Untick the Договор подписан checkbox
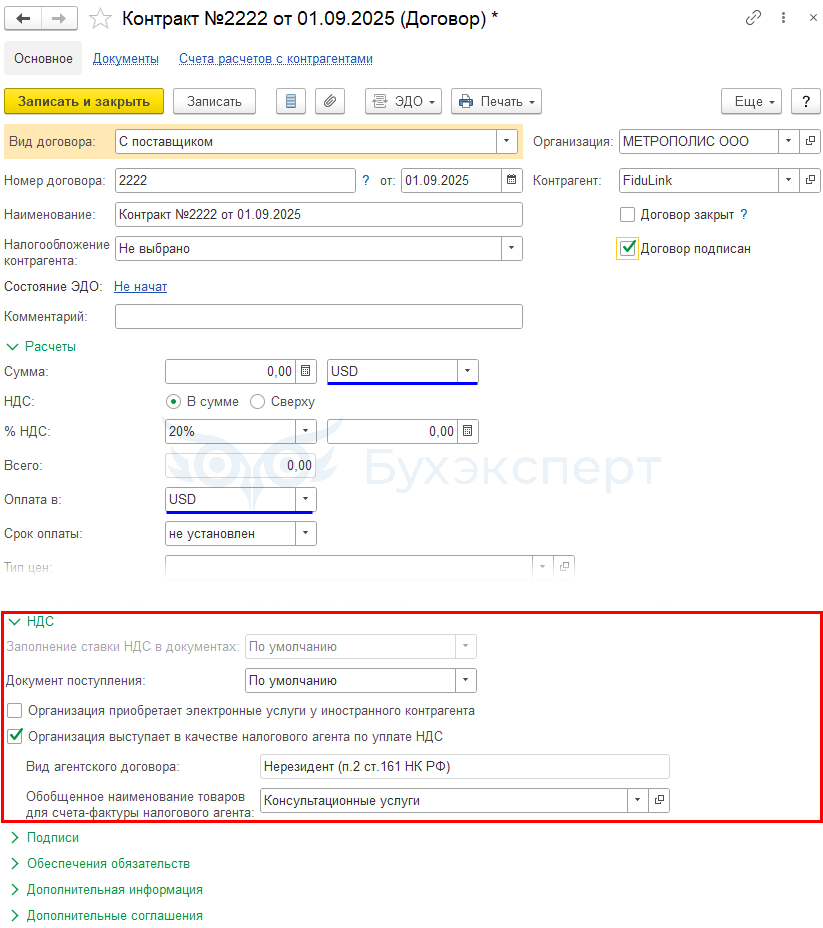Viewport: 823px width, 928px height. [x=627, y=248]
